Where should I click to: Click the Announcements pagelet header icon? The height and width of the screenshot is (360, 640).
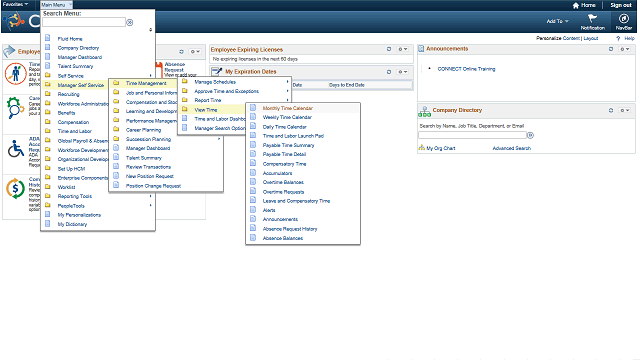point(421,49)
